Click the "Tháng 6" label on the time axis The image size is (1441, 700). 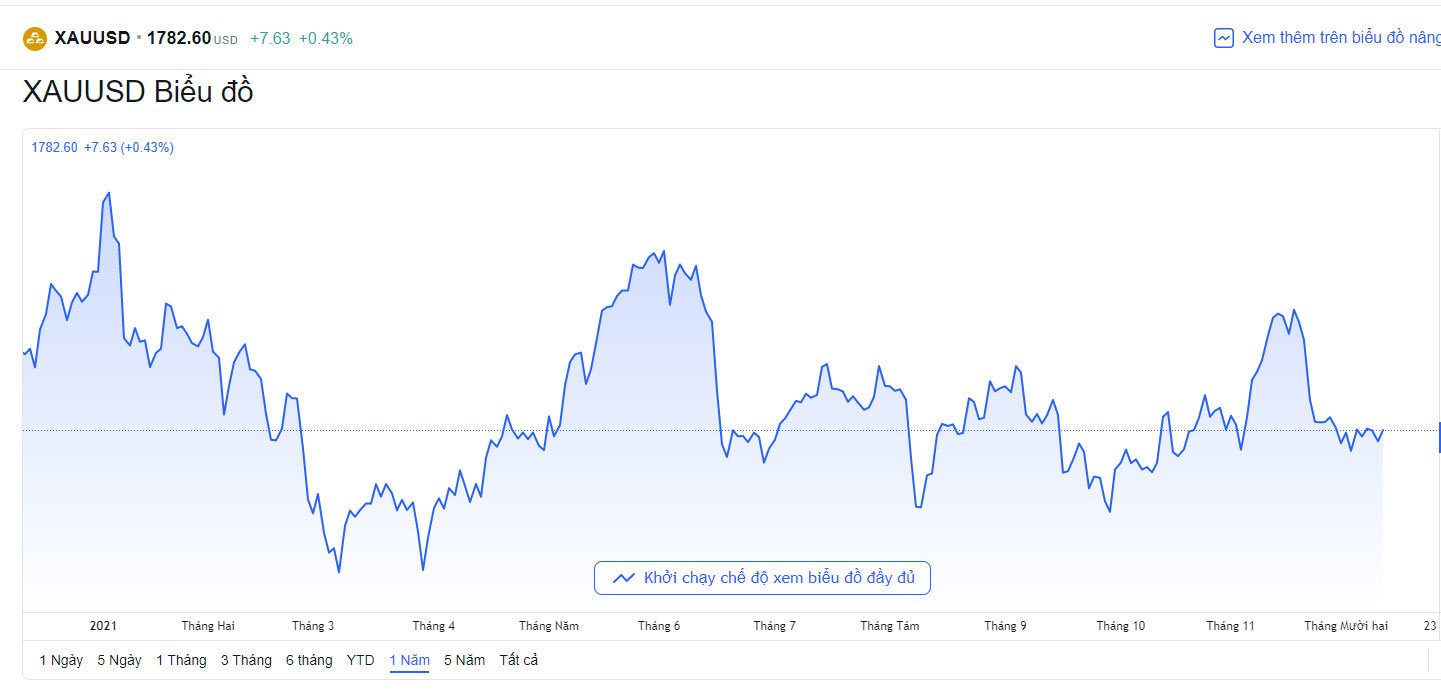pyautogui.click(x=659, y=626)
